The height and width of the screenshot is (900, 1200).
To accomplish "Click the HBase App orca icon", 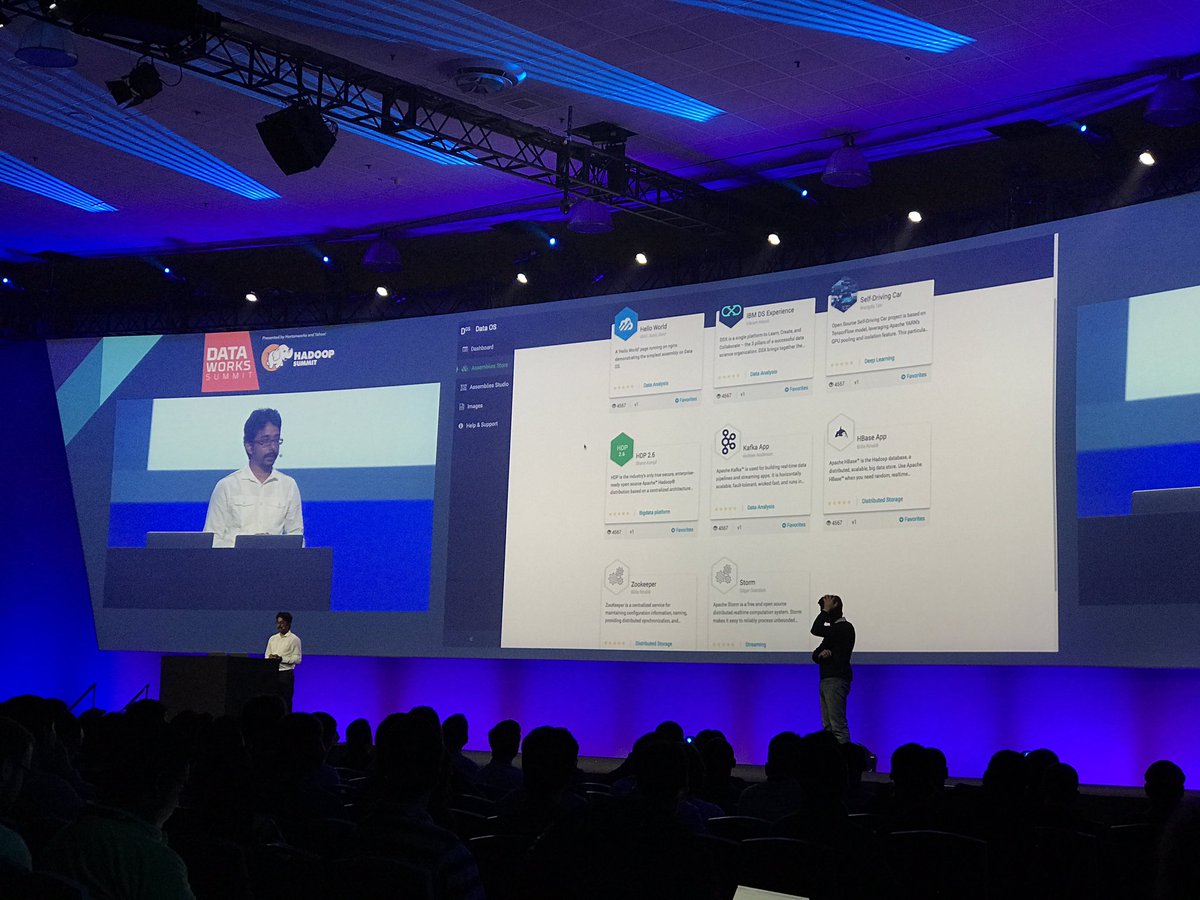I will pos(840,434).
